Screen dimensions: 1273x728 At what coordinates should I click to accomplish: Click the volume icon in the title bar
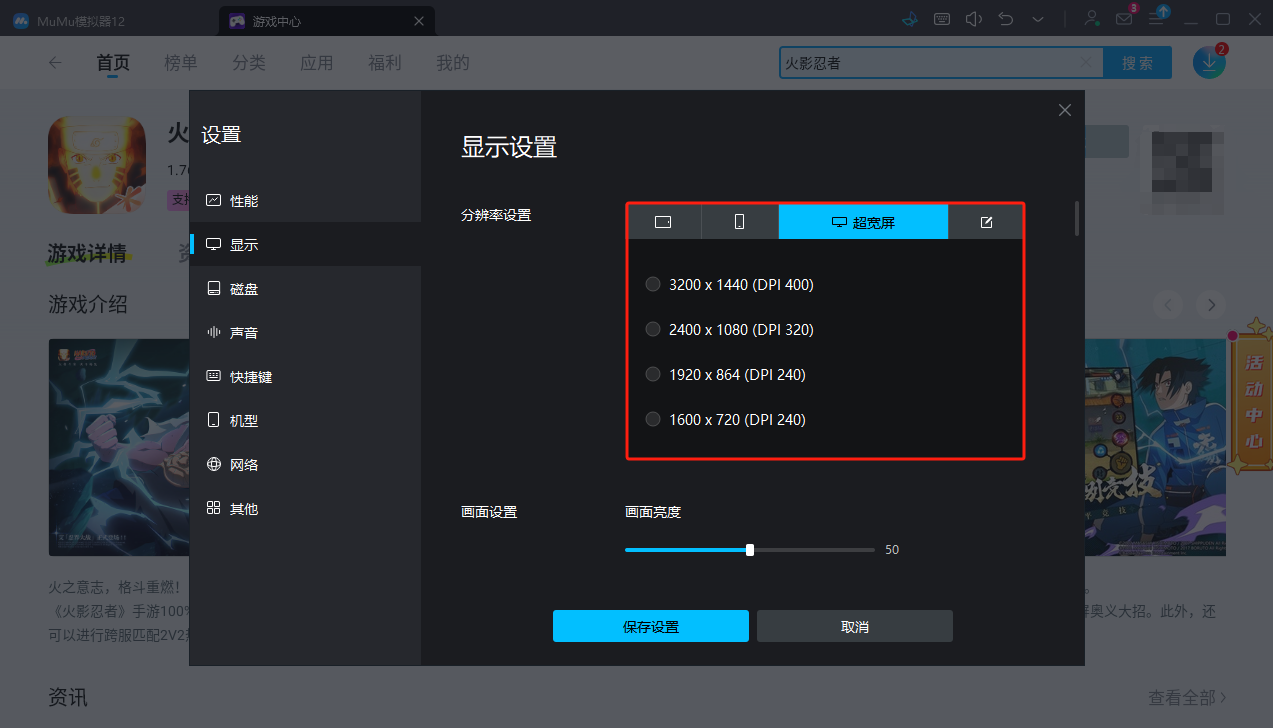[x=973, y=18]
